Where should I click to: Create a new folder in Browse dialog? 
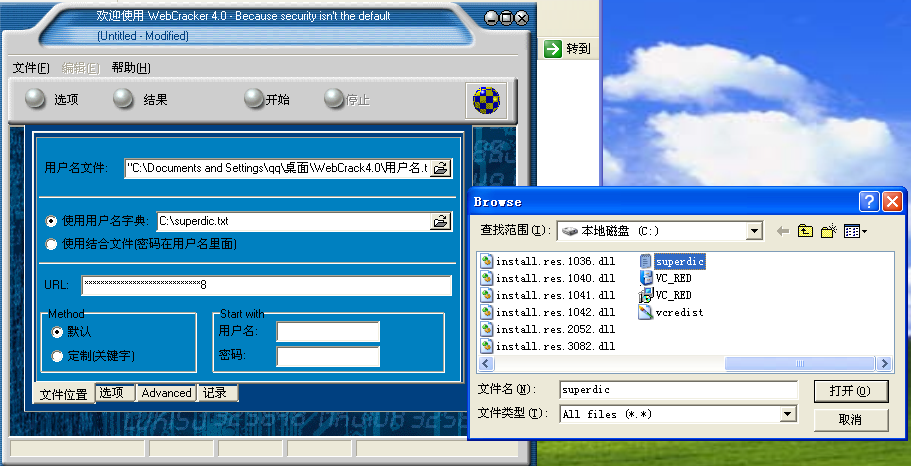pyautogui.click(x=828, y=231)
